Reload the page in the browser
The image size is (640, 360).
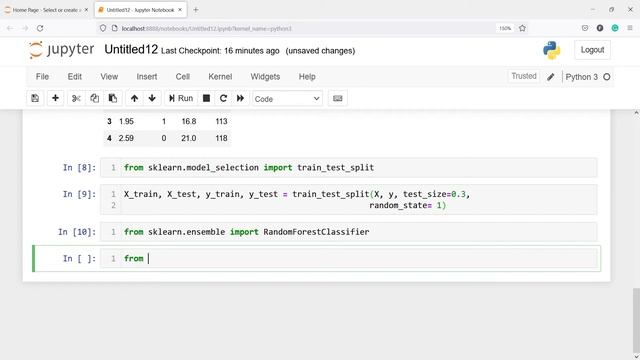(x=40, y=28)
